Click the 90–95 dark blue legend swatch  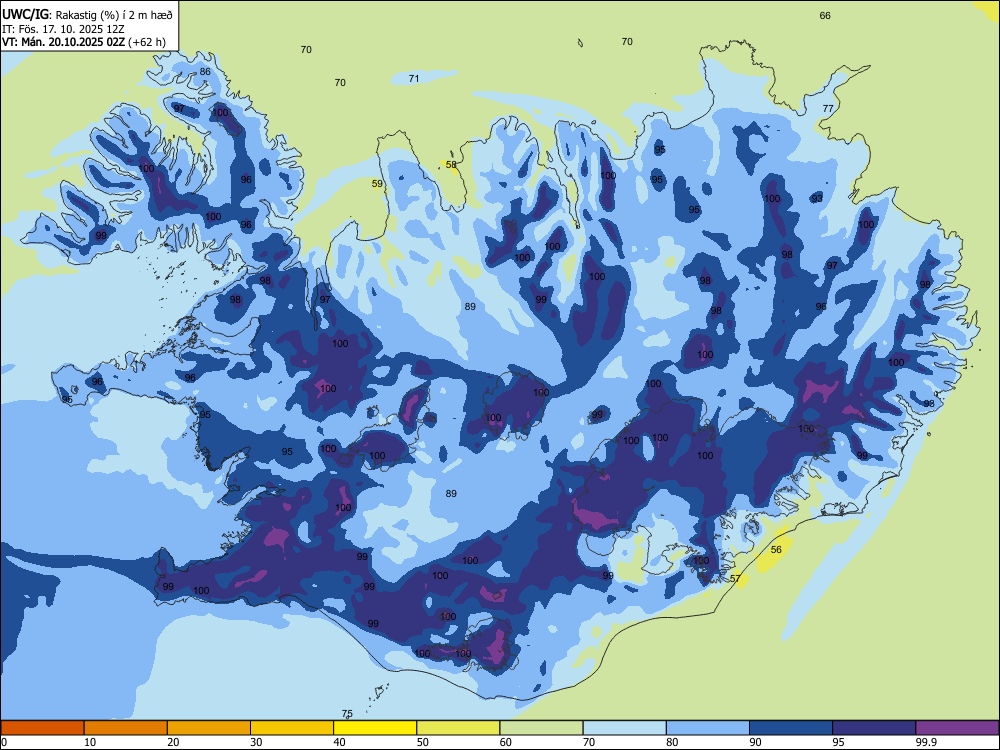pos(791,728)
